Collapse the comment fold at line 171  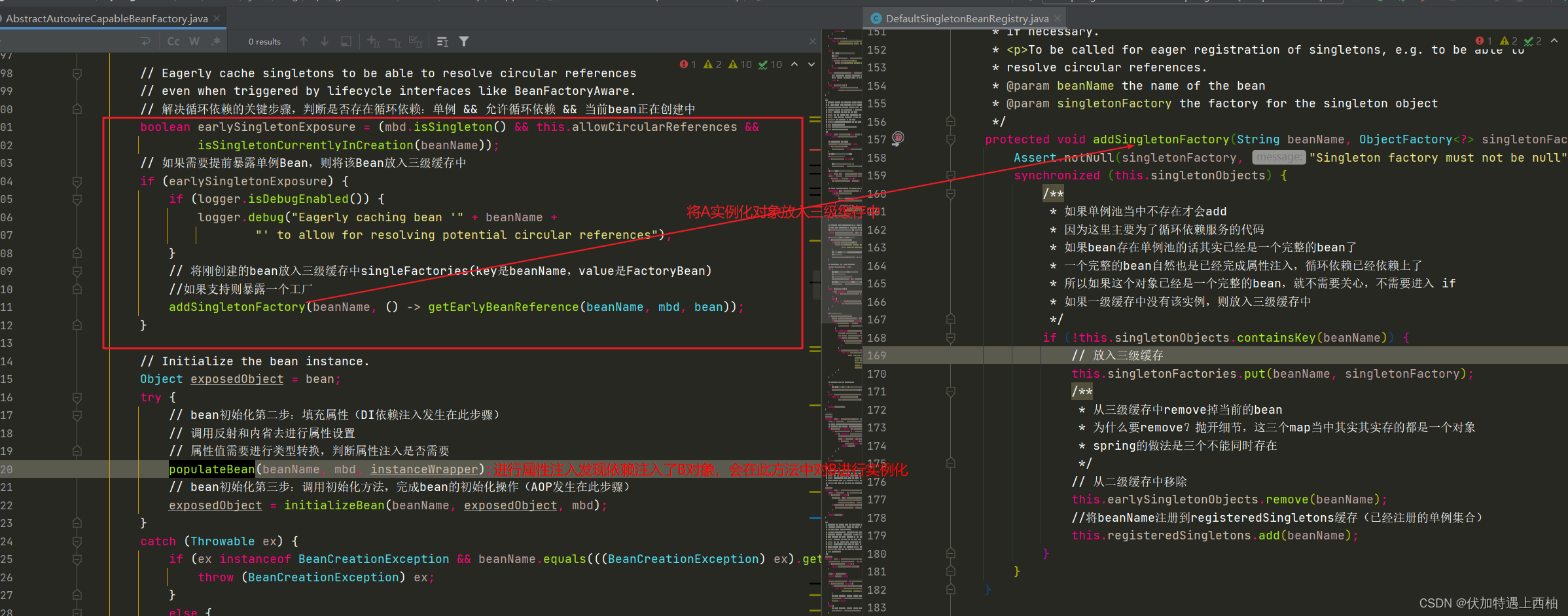click(x=951, y=391)
